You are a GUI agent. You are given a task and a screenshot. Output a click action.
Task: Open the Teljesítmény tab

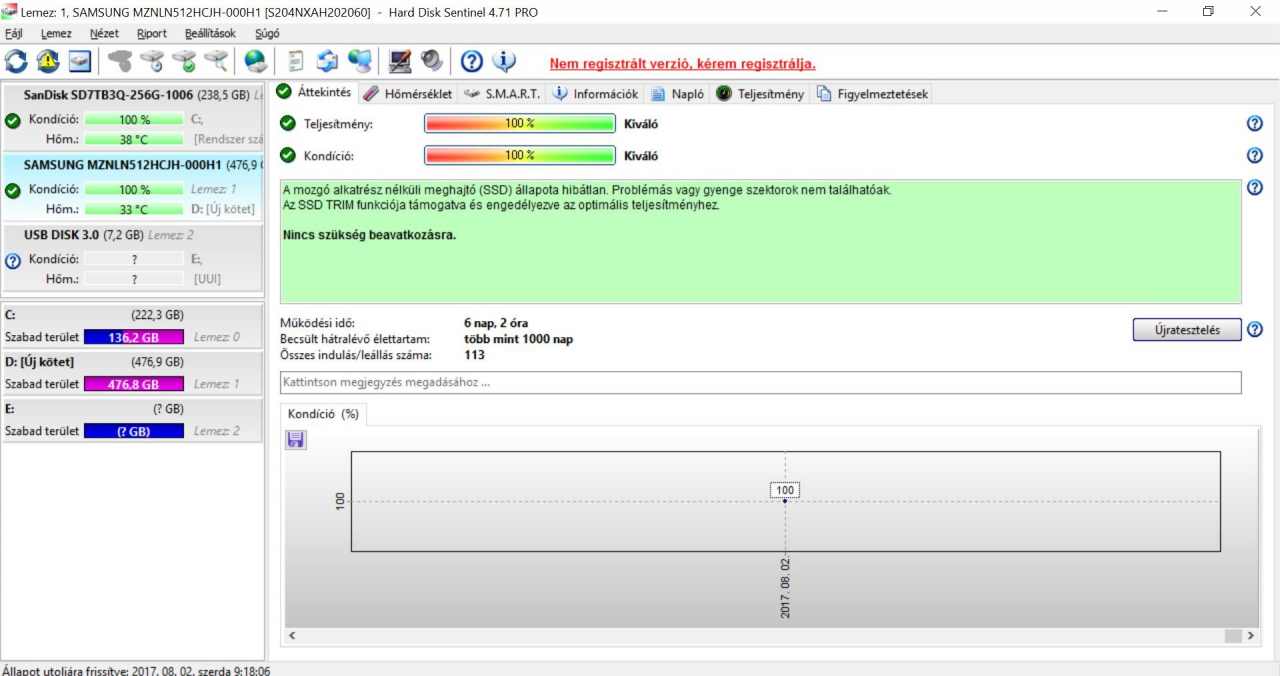click(760, 94)
